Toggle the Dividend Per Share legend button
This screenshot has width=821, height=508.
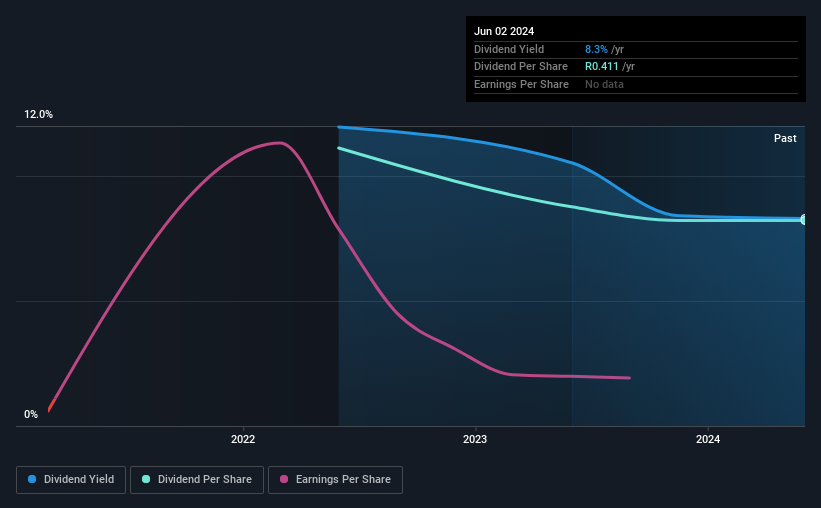[x=197, y=480]
